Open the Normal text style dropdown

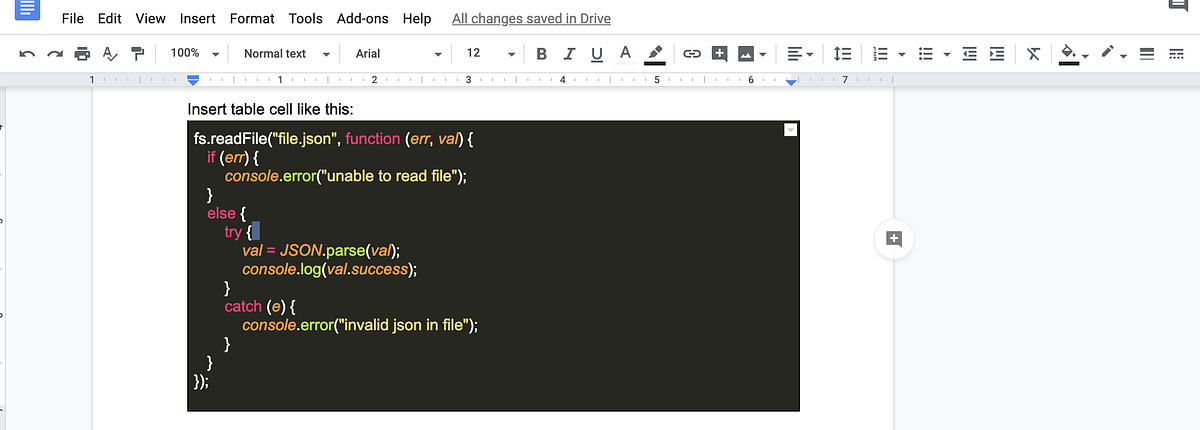point(286,54)
